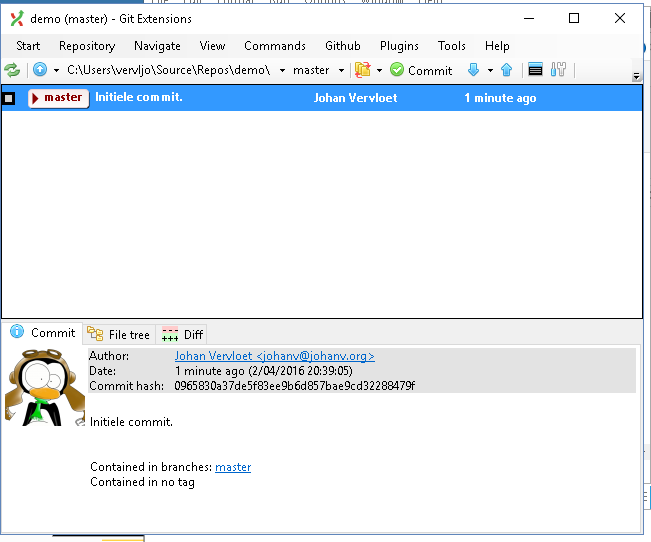The height and width of the screenshot is (542, 651).
Task: Click the penguin author avatar image
Action: tap(44, 387)
